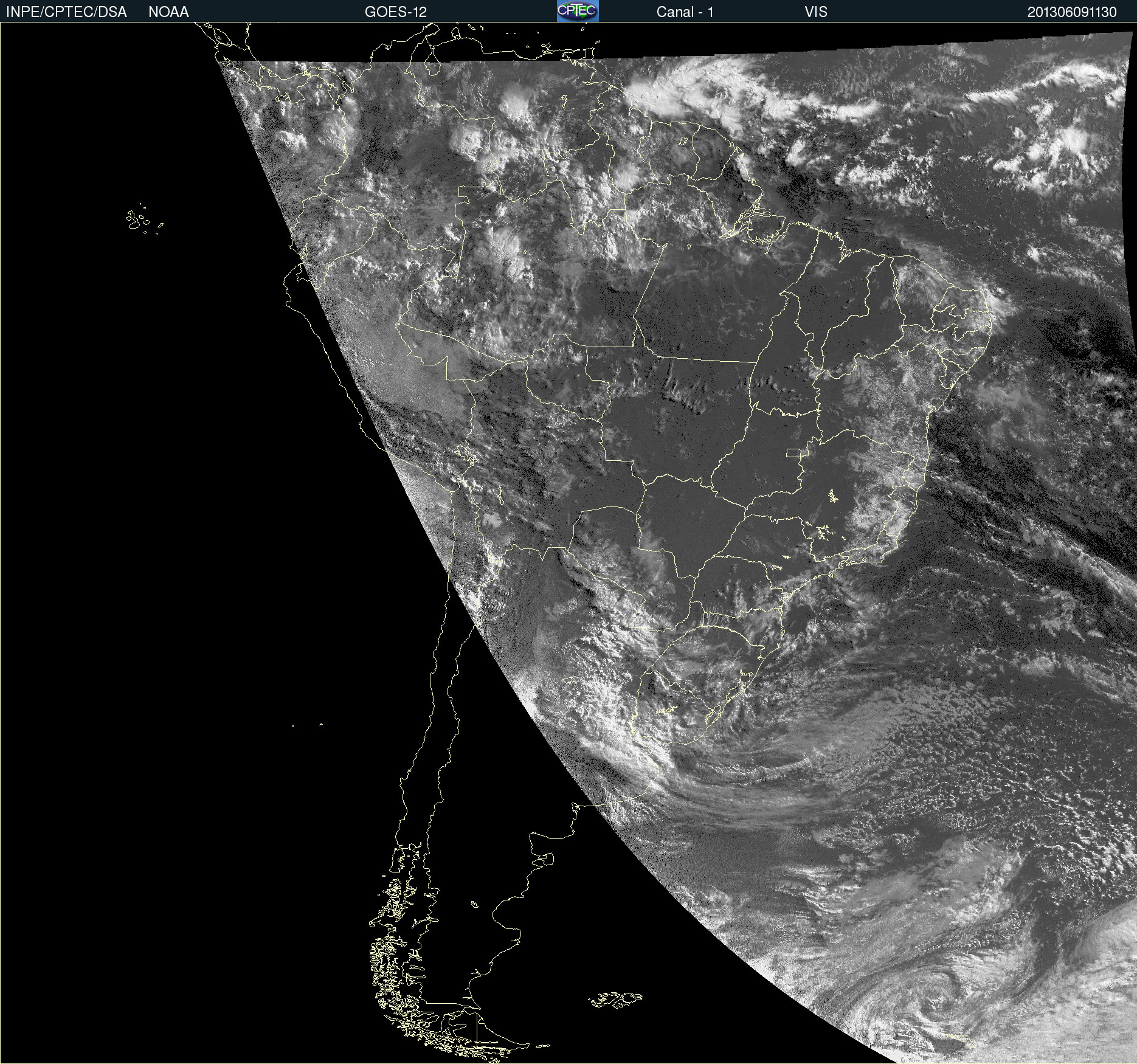
Task: Click the Galapagos Islands outline
Action: point(143,219)
